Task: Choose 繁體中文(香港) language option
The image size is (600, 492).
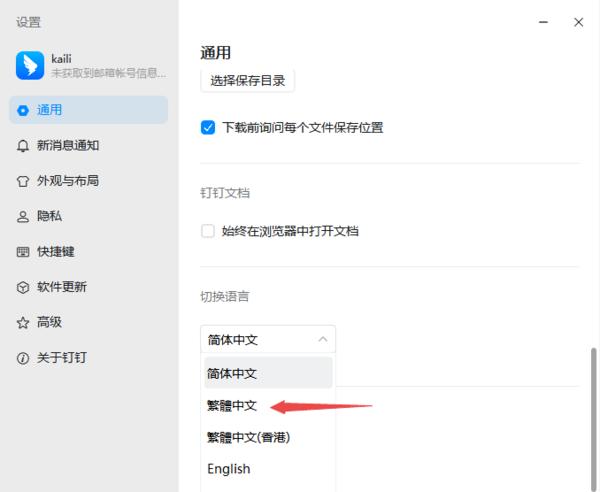Action: click(x=248, y=437)
